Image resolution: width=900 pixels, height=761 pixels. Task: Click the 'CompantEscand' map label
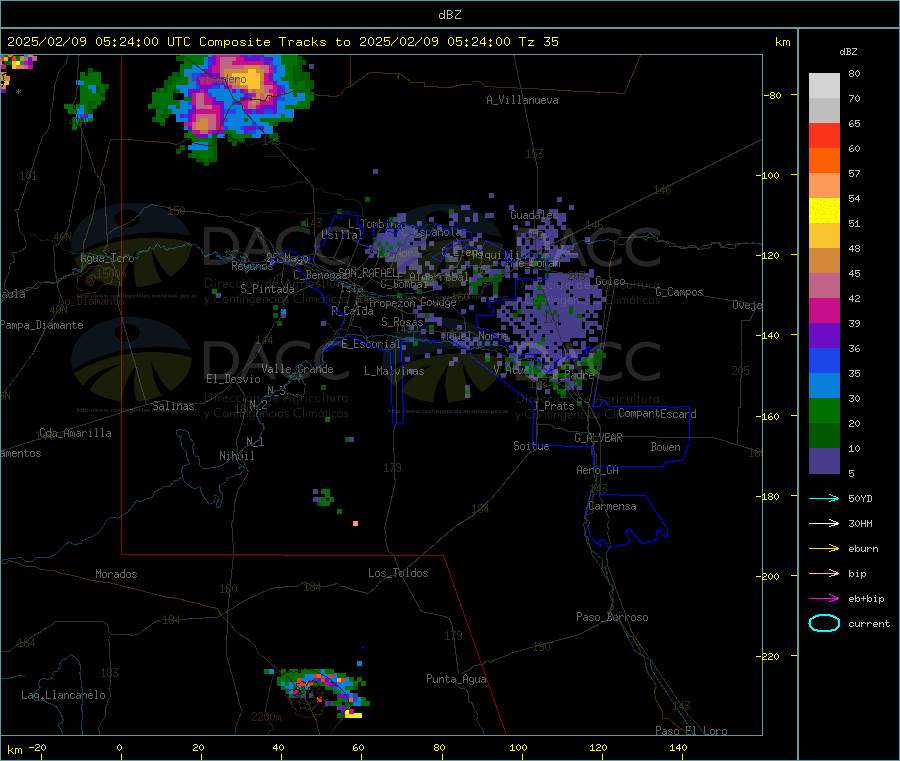657,413
